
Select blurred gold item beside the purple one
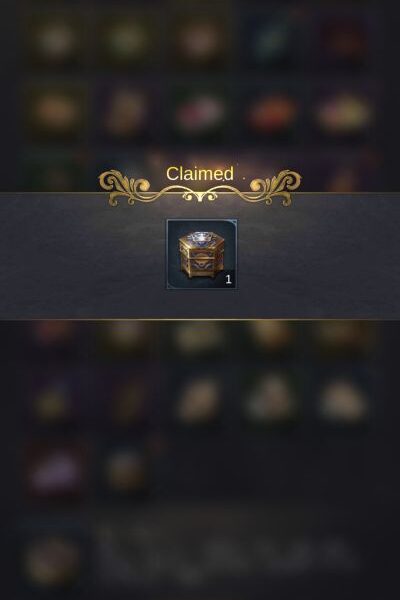[x=126, y=470]
